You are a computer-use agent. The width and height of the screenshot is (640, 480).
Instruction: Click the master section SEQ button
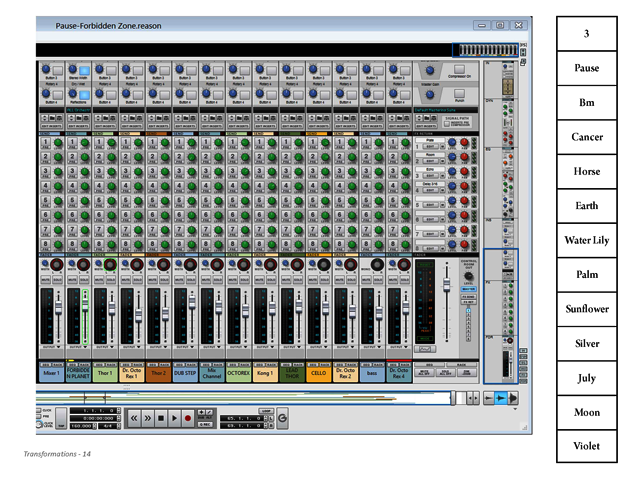click(x=429, y=364)
